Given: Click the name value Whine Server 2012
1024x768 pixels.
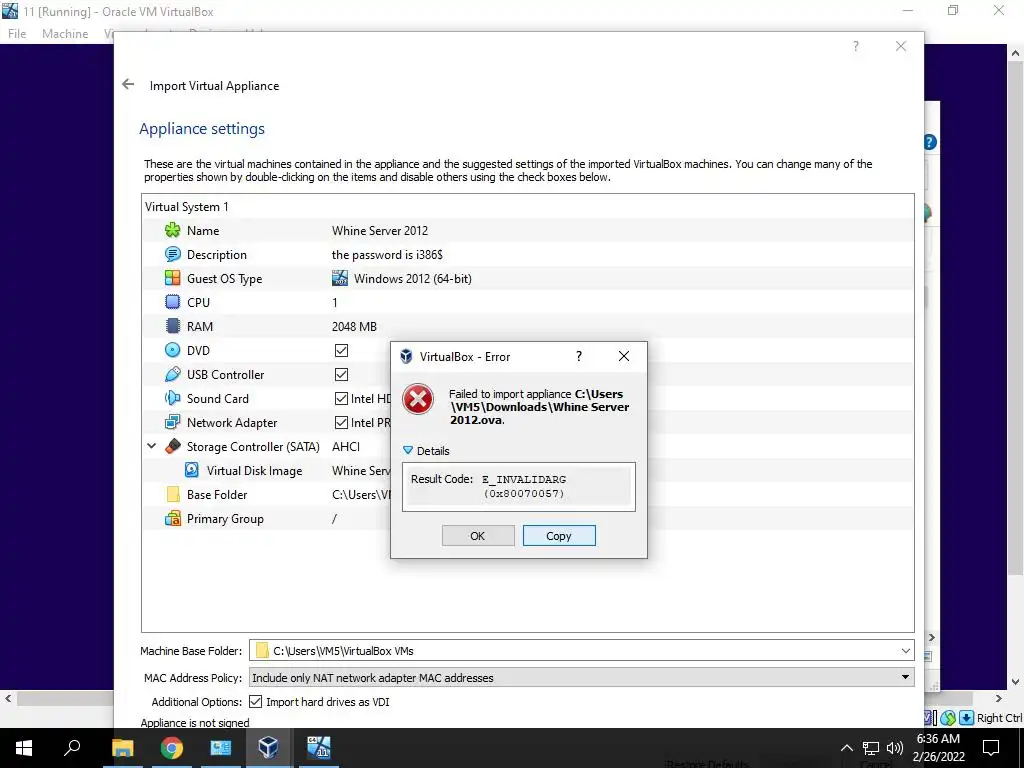Looking at the screenshot, I should point(380,231).
